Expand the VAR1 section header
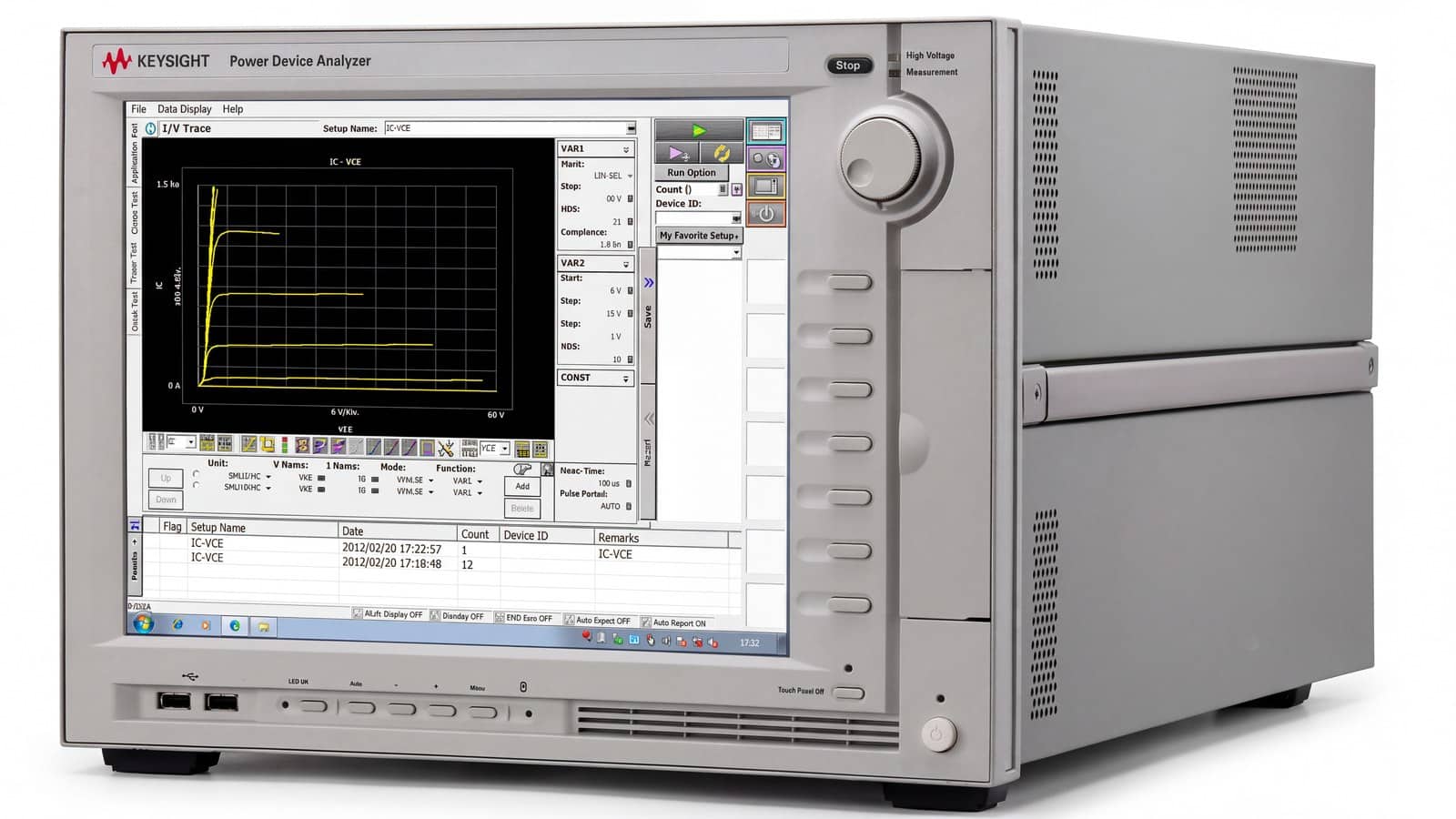Screen dimensions: 1456x819 tap(596, 149)
